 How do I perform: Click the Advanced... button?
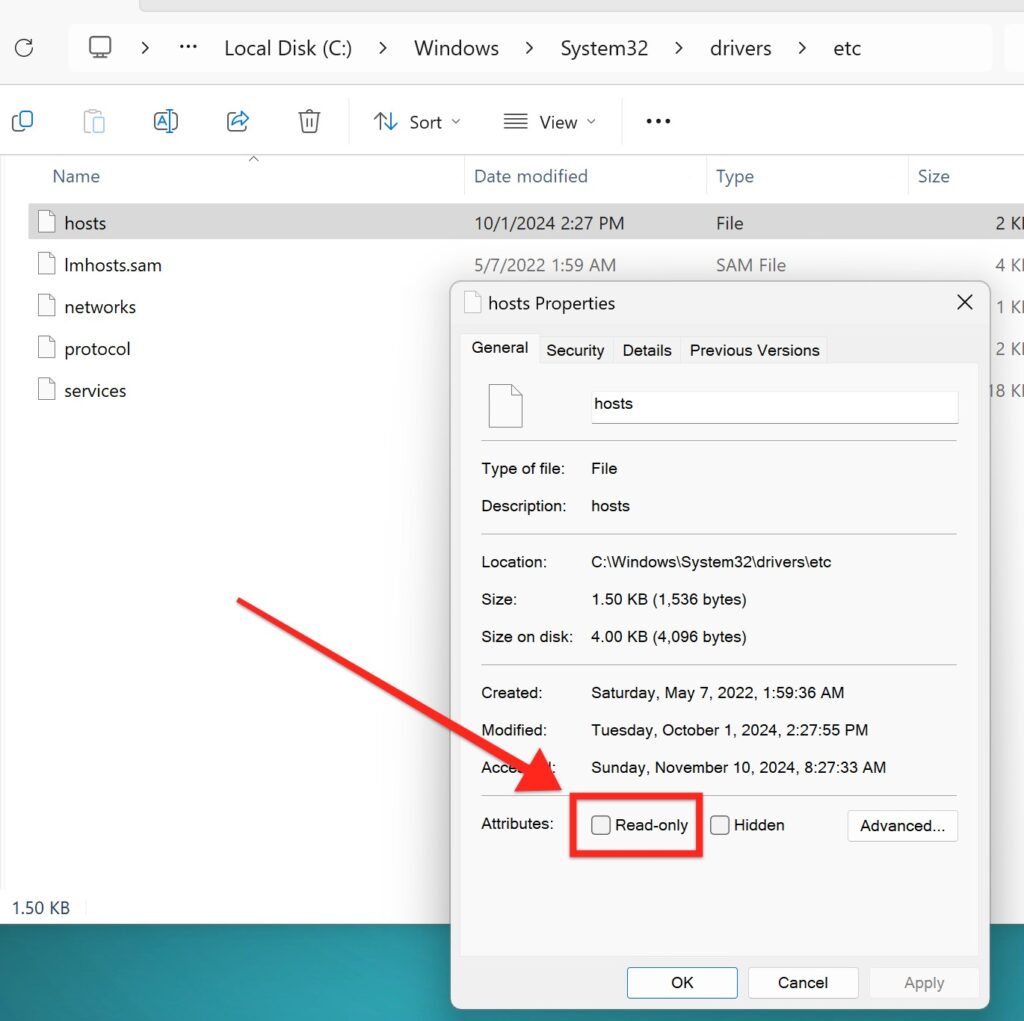coord(903,826)
